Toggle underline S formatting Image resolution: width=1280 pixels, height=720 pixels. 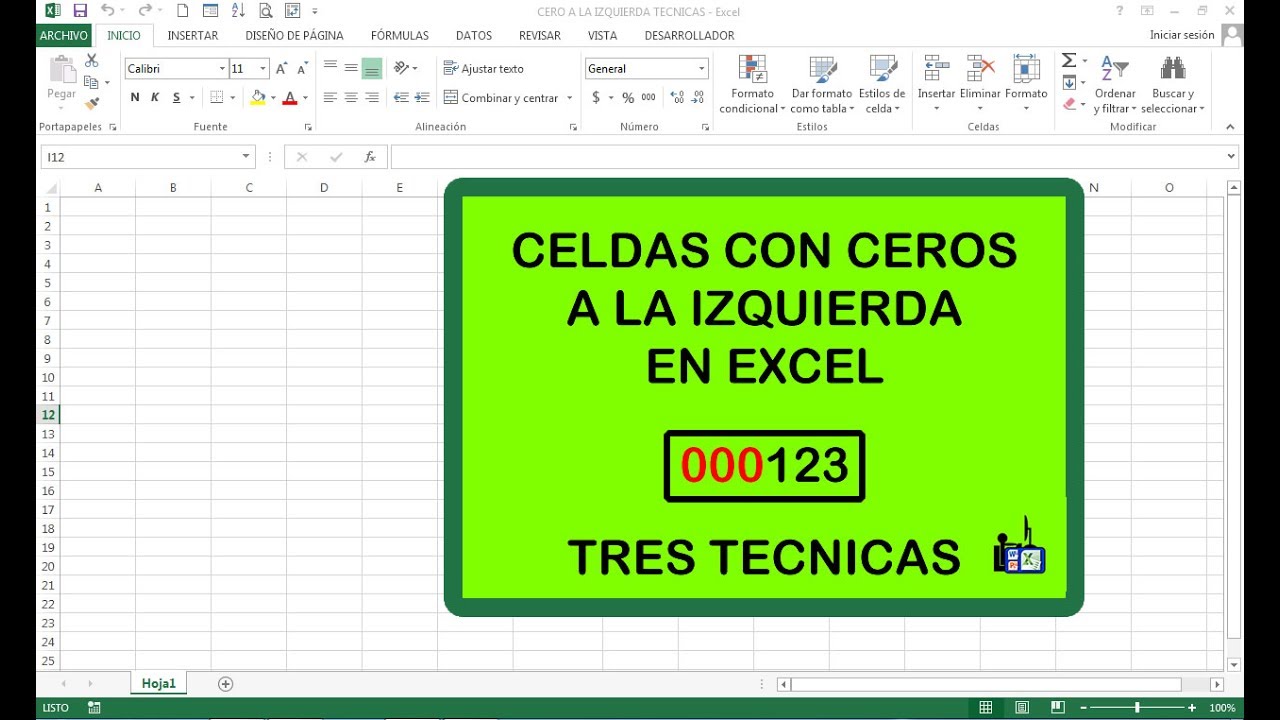coord(176,98)
